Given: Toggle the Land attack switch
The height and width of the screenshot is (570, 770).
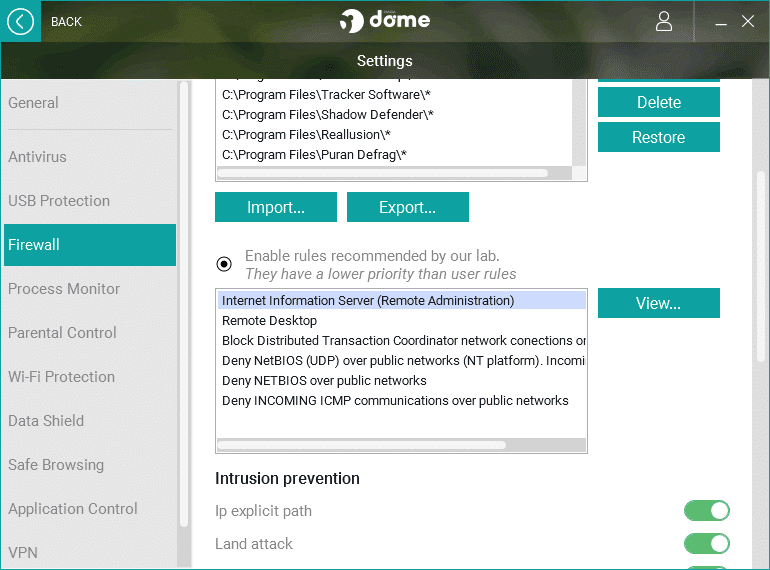Looking at the screenshot, I should pos(707,543).
